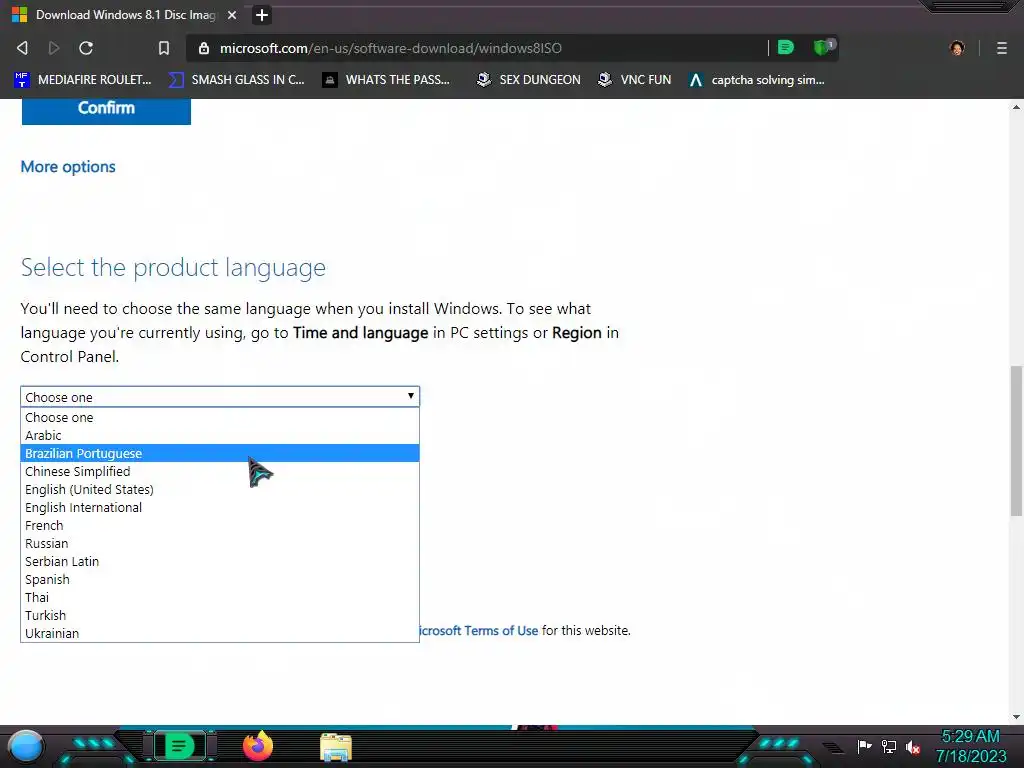The image size is (1024, 768).
Task: Select Turkish language option
Action: coord(219,615)
